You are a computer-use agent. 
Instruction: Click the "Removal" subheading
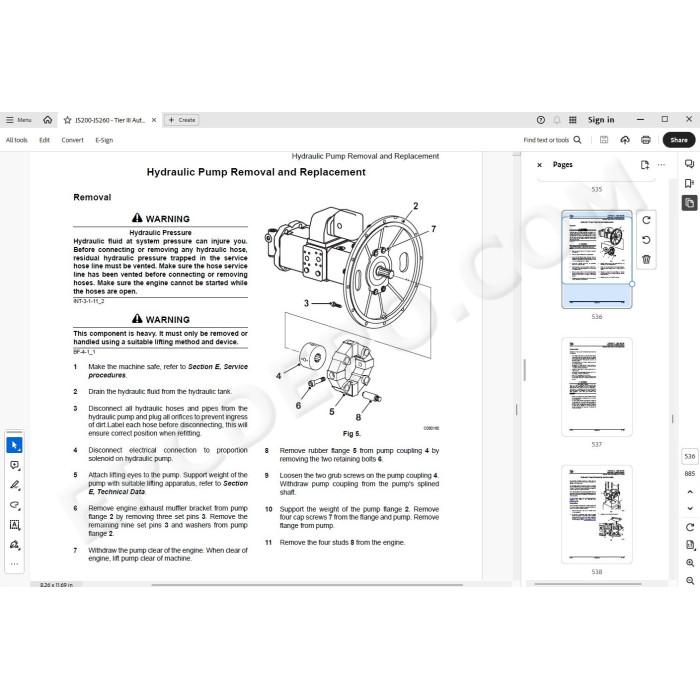(92, 197)
